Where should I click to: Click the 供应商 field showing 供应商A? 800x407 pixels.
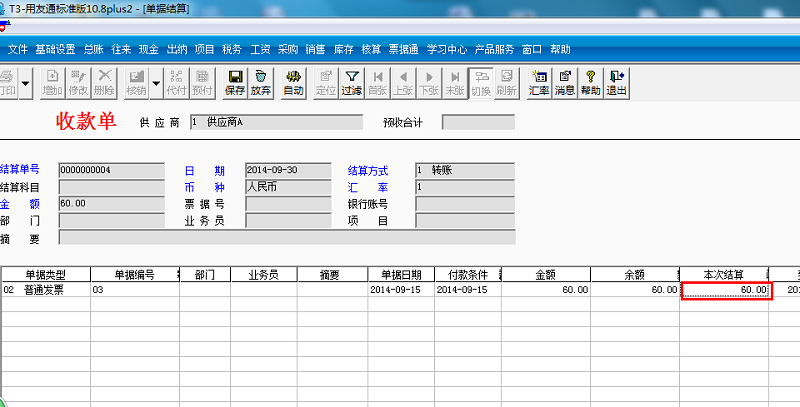[x=277, y=122]
